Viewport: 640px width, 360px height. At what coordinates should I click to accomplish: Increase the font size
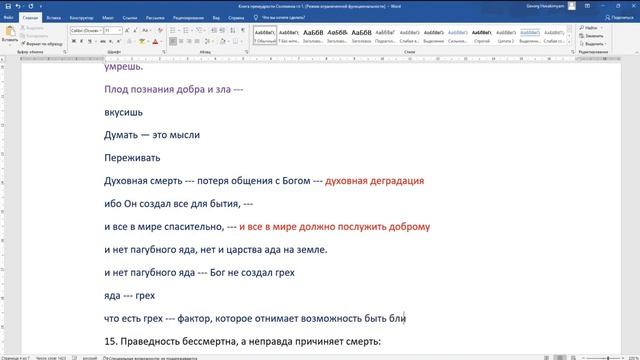tap(127, 31)
